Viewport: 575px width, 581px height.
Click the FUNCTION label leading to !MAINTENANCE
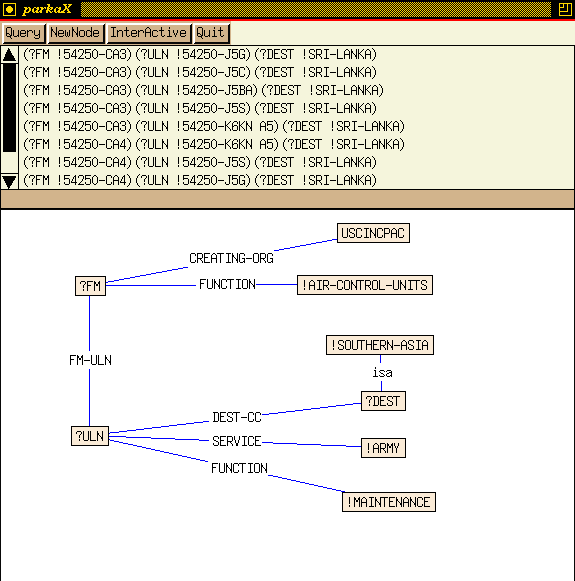coord(239,468)
